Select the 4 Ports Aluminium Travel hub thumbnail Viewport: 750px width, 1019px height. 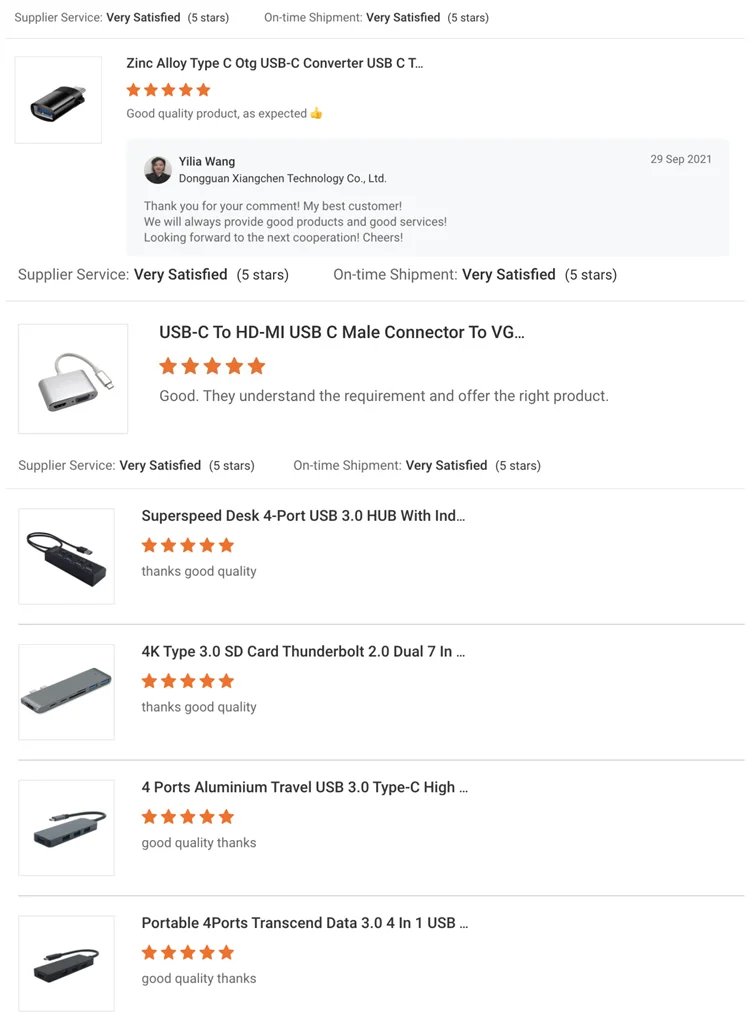[x=67, y=828]
